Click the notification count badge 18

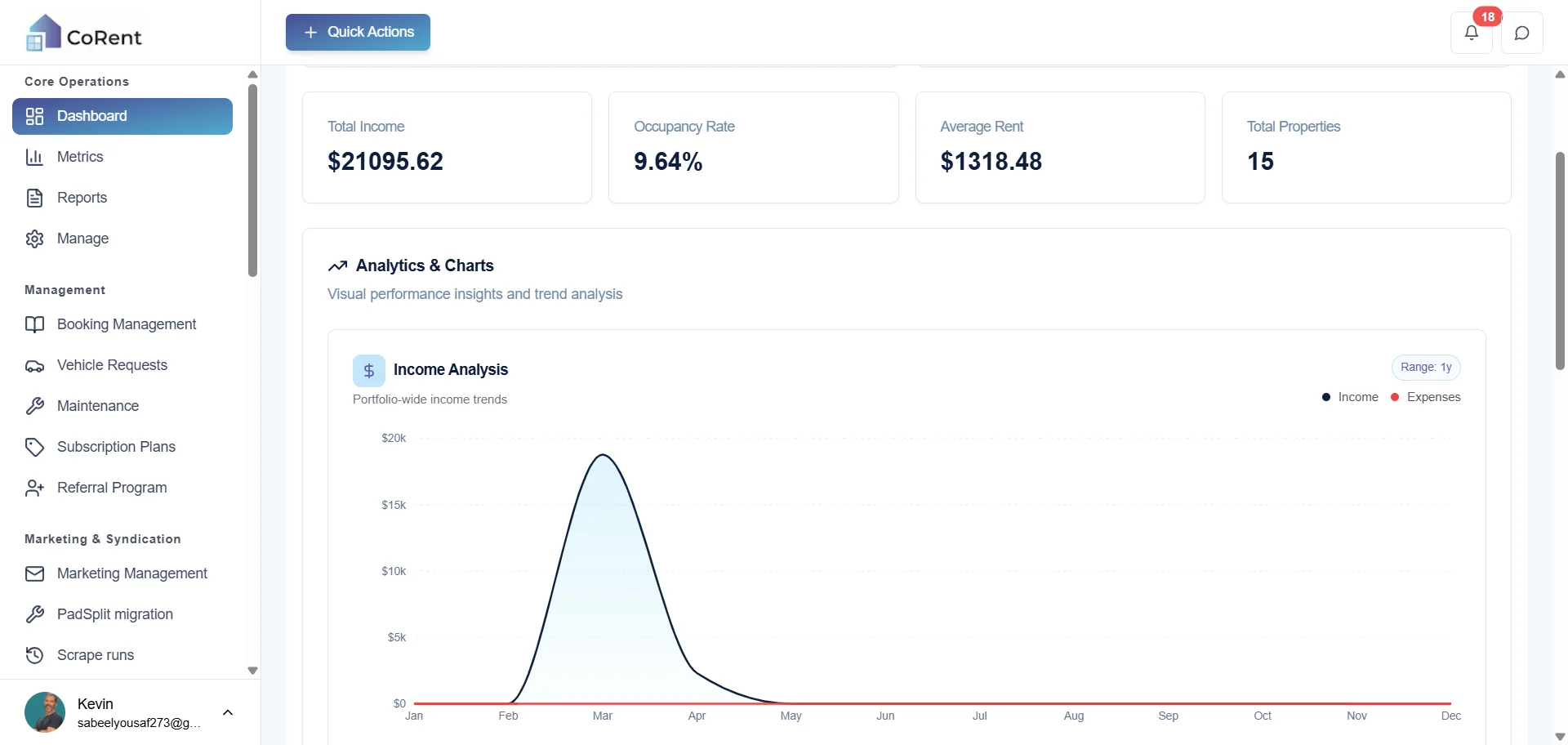coord(1488,16)
